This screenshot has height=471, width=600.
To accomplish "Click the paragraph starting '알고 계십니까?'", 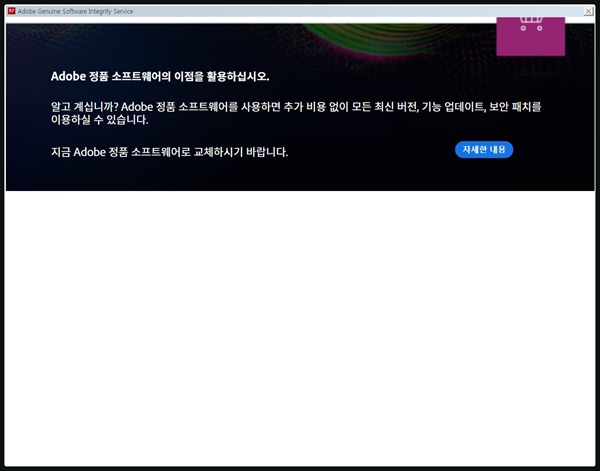I will [x=296, y=113].
